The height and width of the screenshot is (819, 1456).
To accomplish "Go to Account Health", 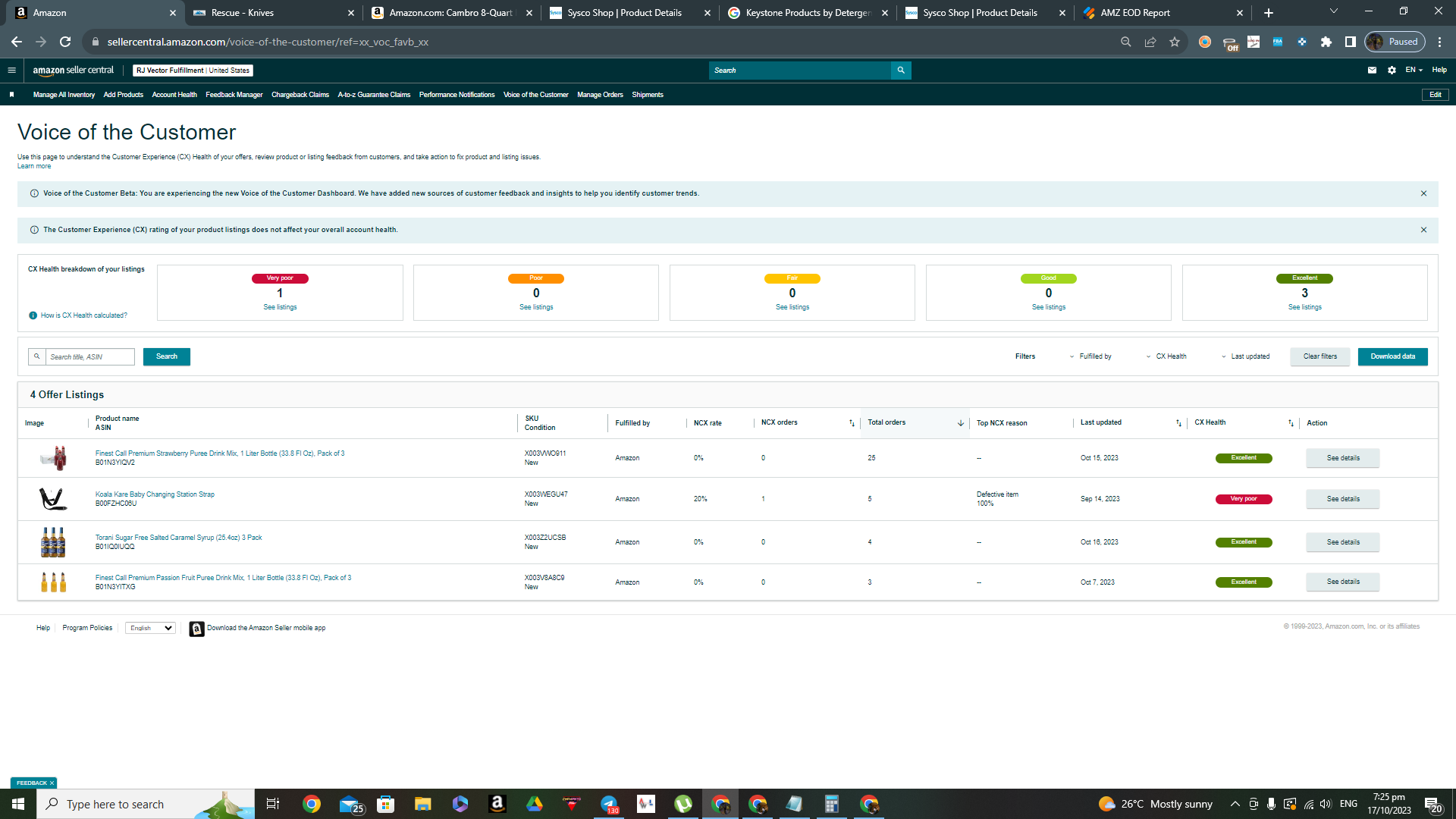I will [174, 95].
